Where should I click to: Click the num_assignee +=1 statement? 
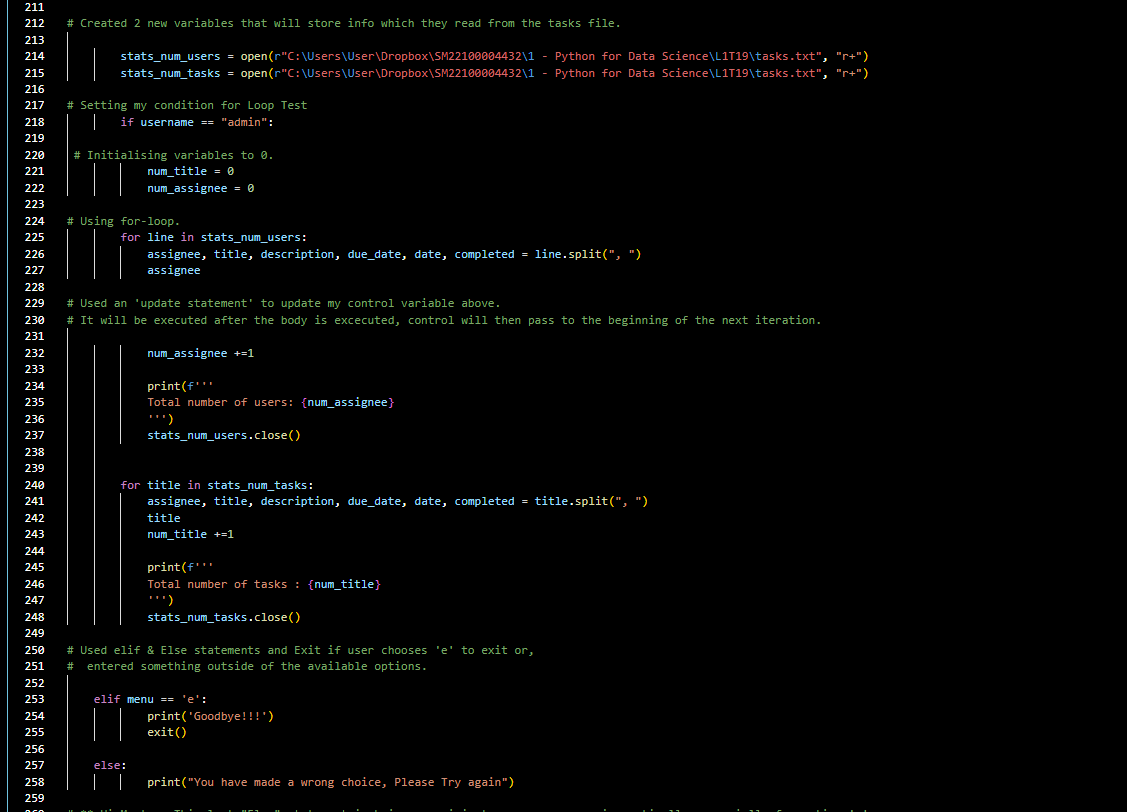coord(200,352)
